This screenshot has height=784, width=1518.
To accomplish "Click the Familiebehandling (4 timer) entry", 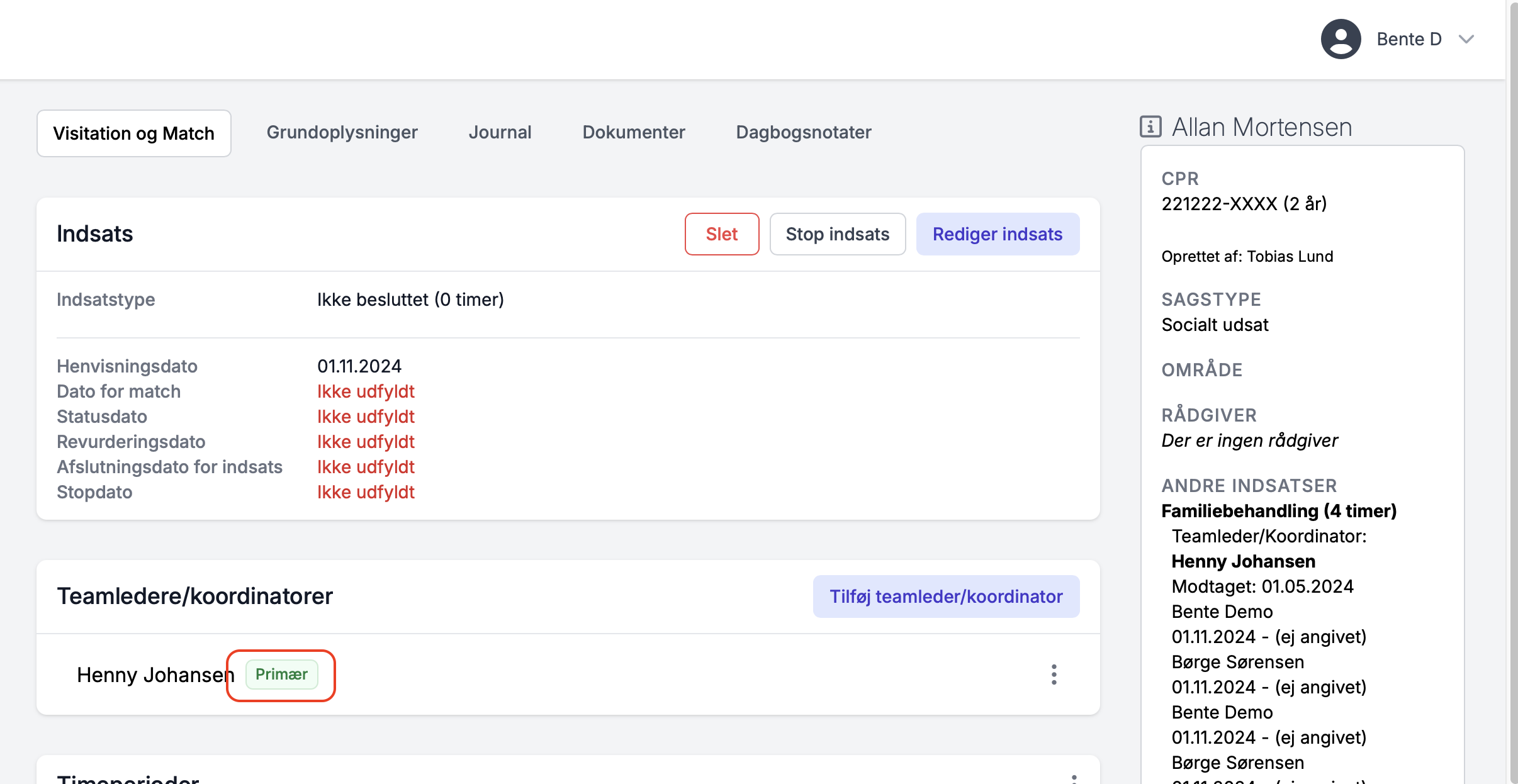I will coord(1279,511).
